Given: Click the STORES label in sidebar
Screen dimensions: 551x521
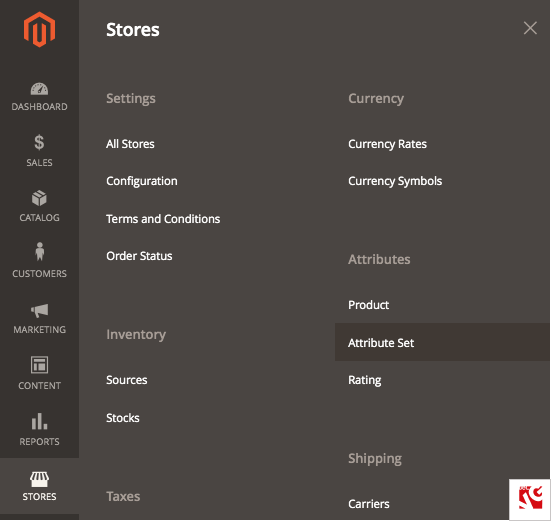Looking at the screenshot, I should point(39,497).
